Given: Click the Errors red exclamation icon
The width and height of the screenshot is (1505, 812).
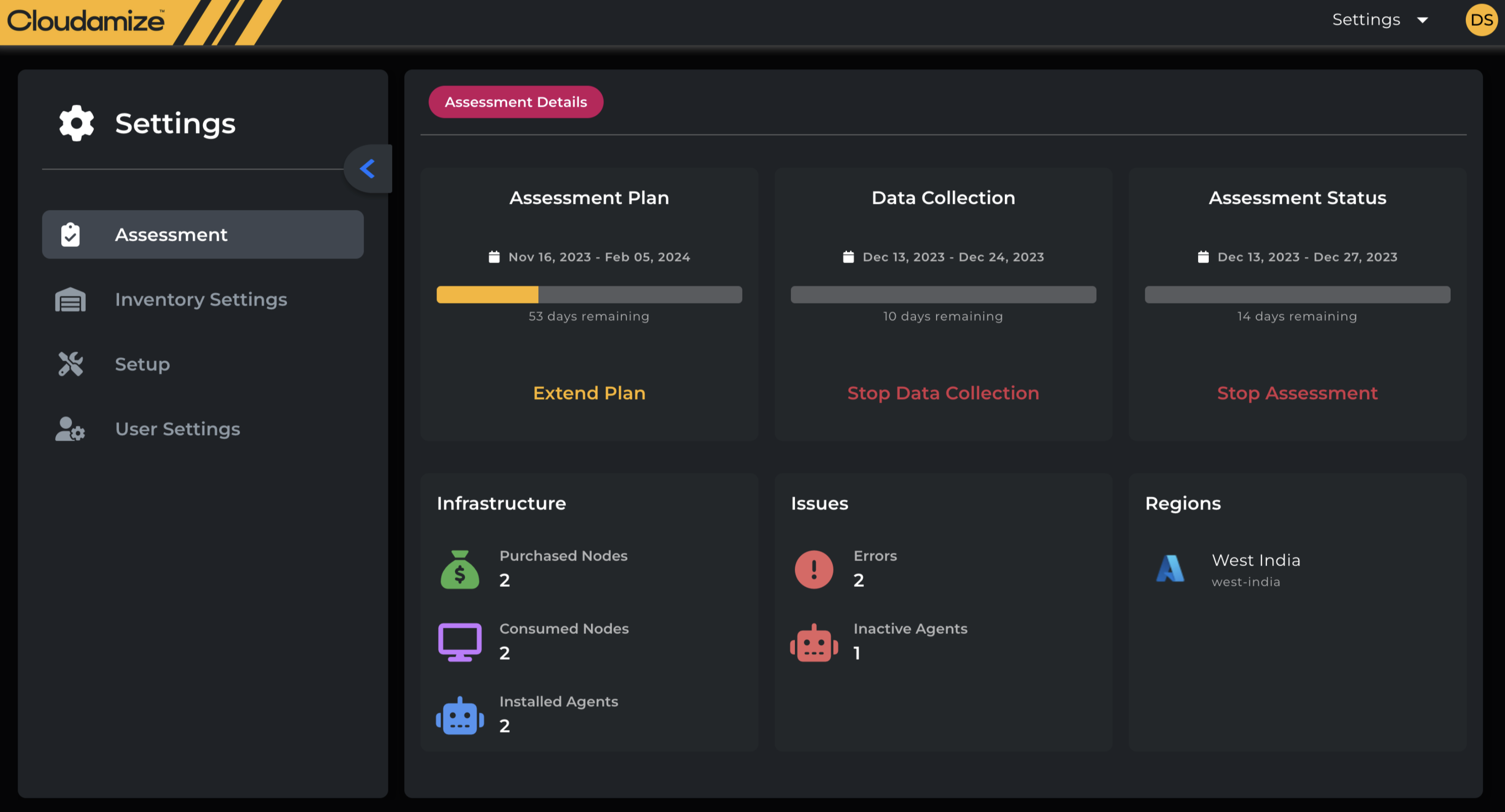Looking at the screenshot, I should click(x=814, y=570).
